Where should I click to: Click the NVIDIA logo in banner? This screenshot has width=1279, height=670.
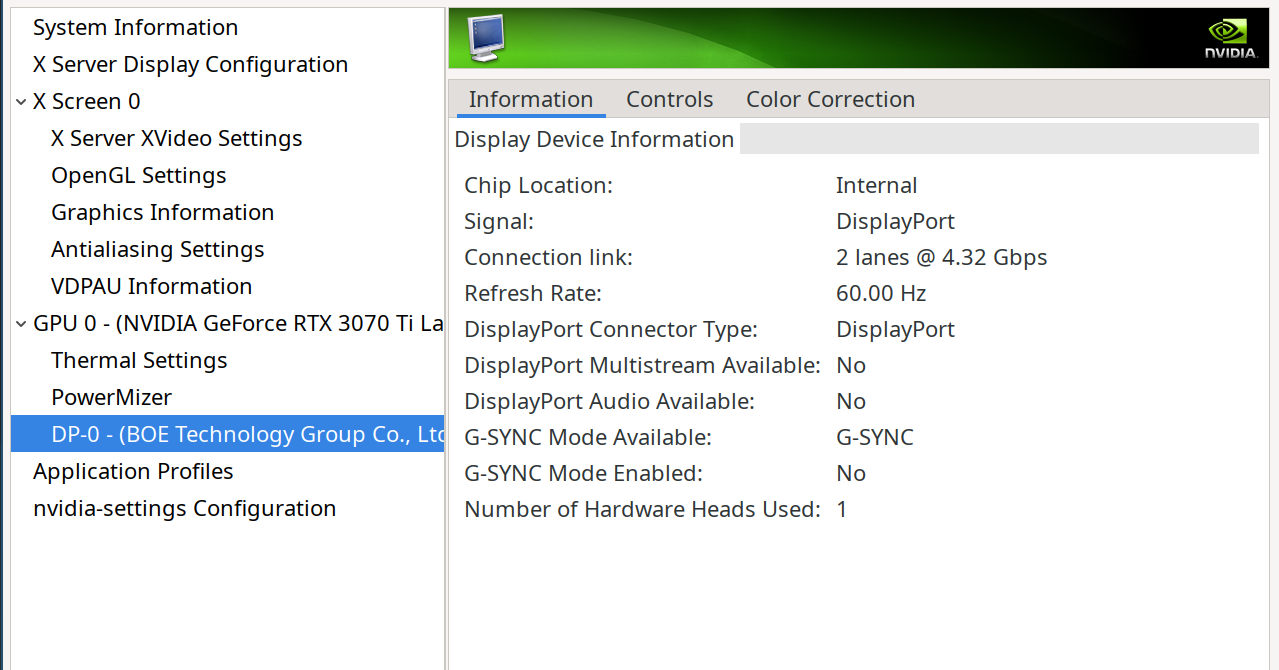[1230, 39]
